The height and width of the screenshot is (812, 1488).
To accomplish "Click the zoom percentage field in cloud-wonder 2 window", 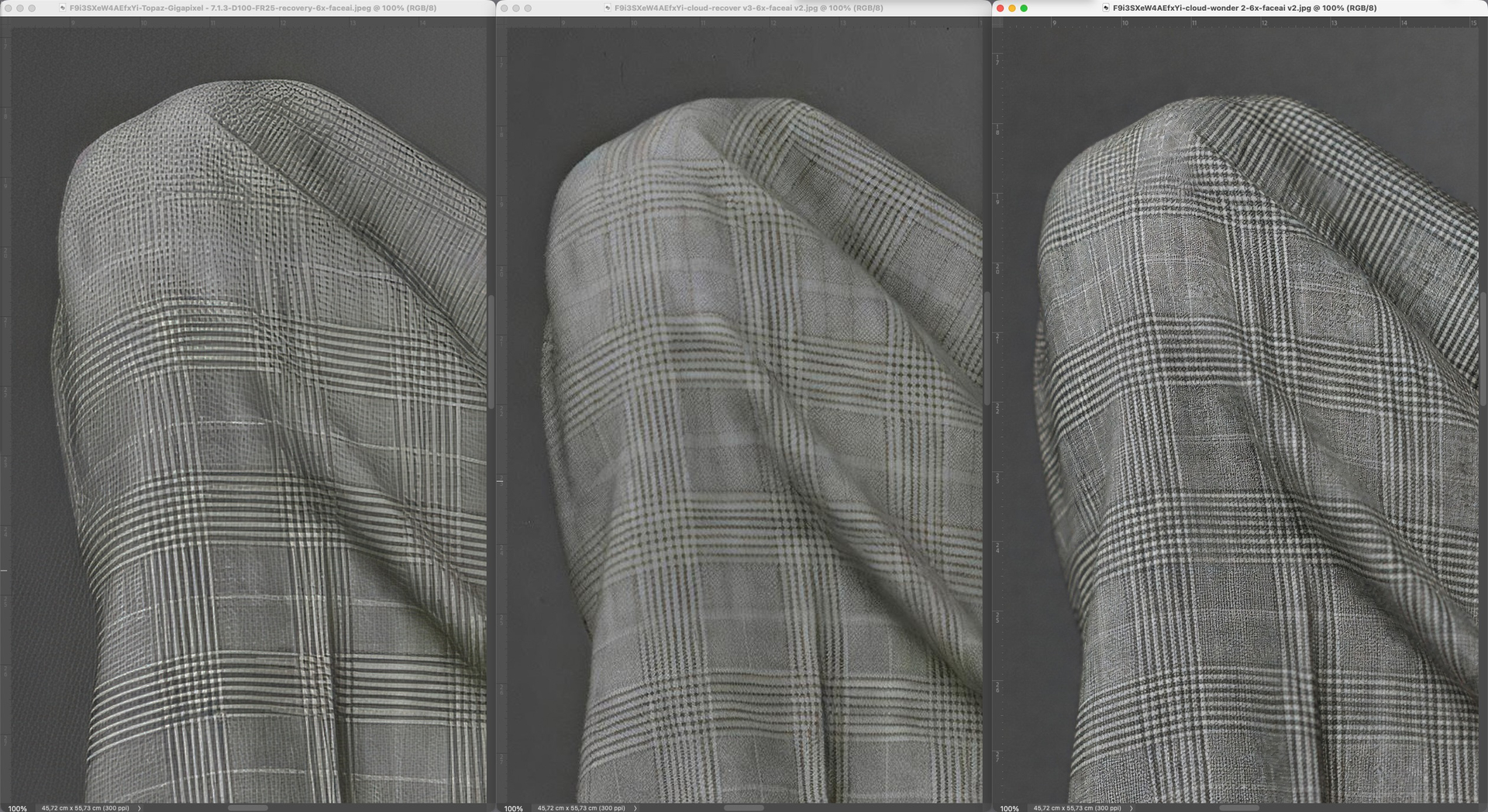I will [x=1009, y=807].
